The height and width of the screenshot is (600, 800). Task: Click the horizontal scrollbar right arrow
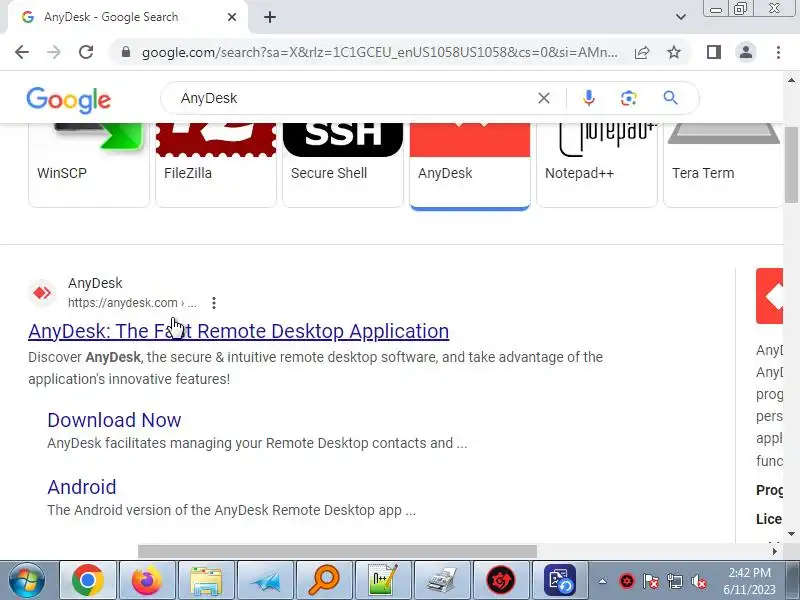click(x=774, y=551)
